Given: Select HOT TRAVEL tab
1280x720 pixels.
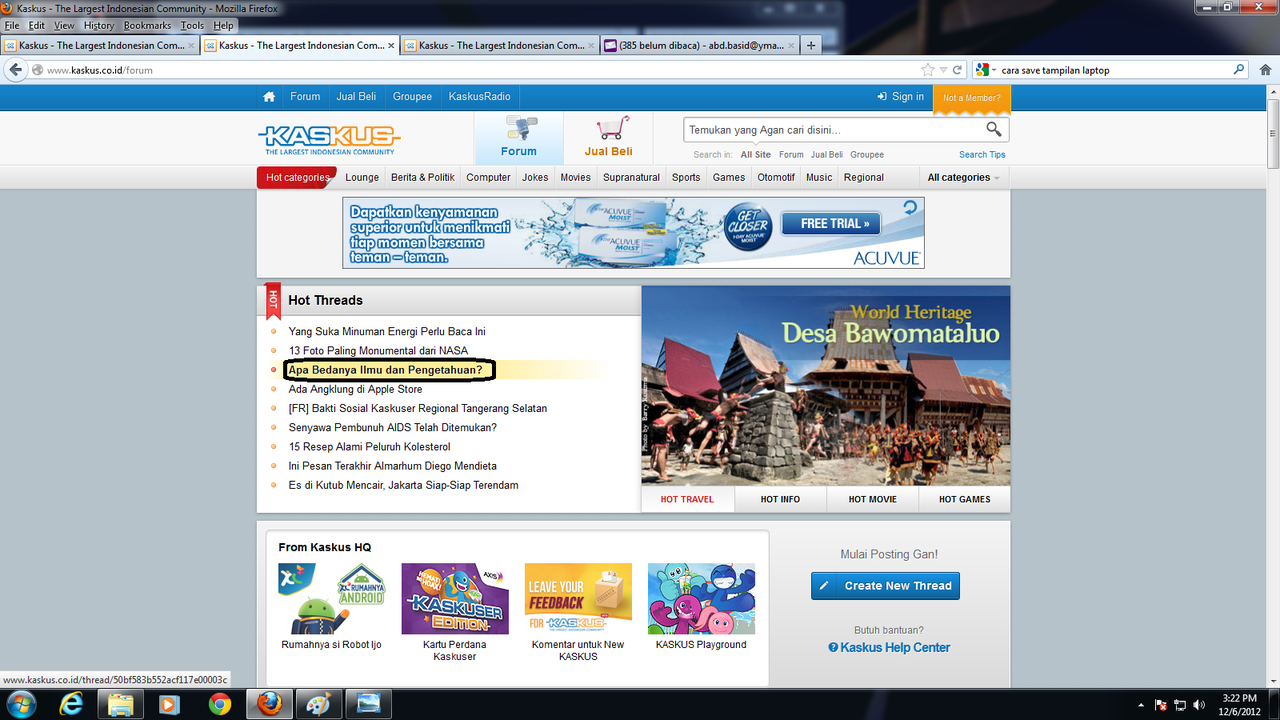Looking at the screenshot, I should (687, 499).
